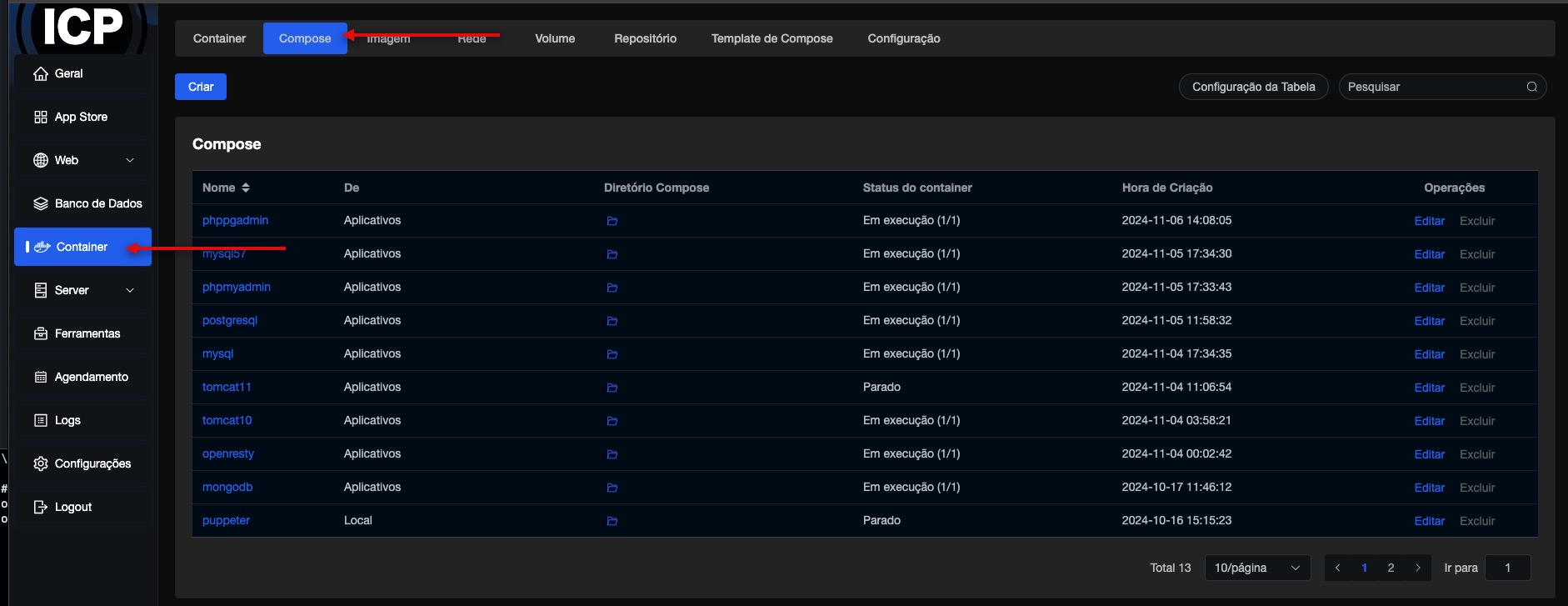The height and width of the screenshot is (606, 1568).
Task: Select page 1 in pagination
Action: click(x=1364, y=568)
